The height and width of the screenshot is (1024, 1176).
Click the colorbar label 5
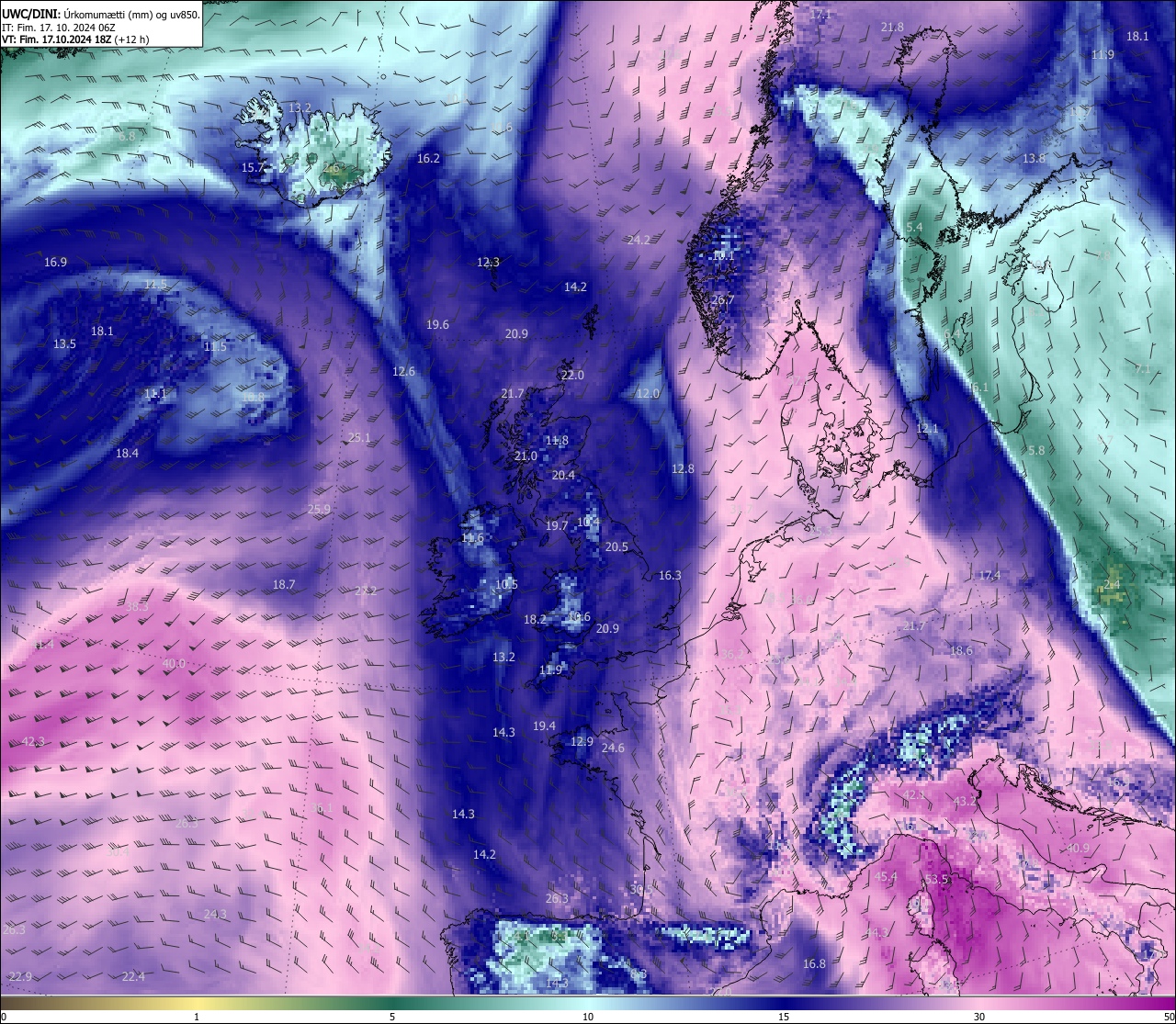[x=392, y=1017]
